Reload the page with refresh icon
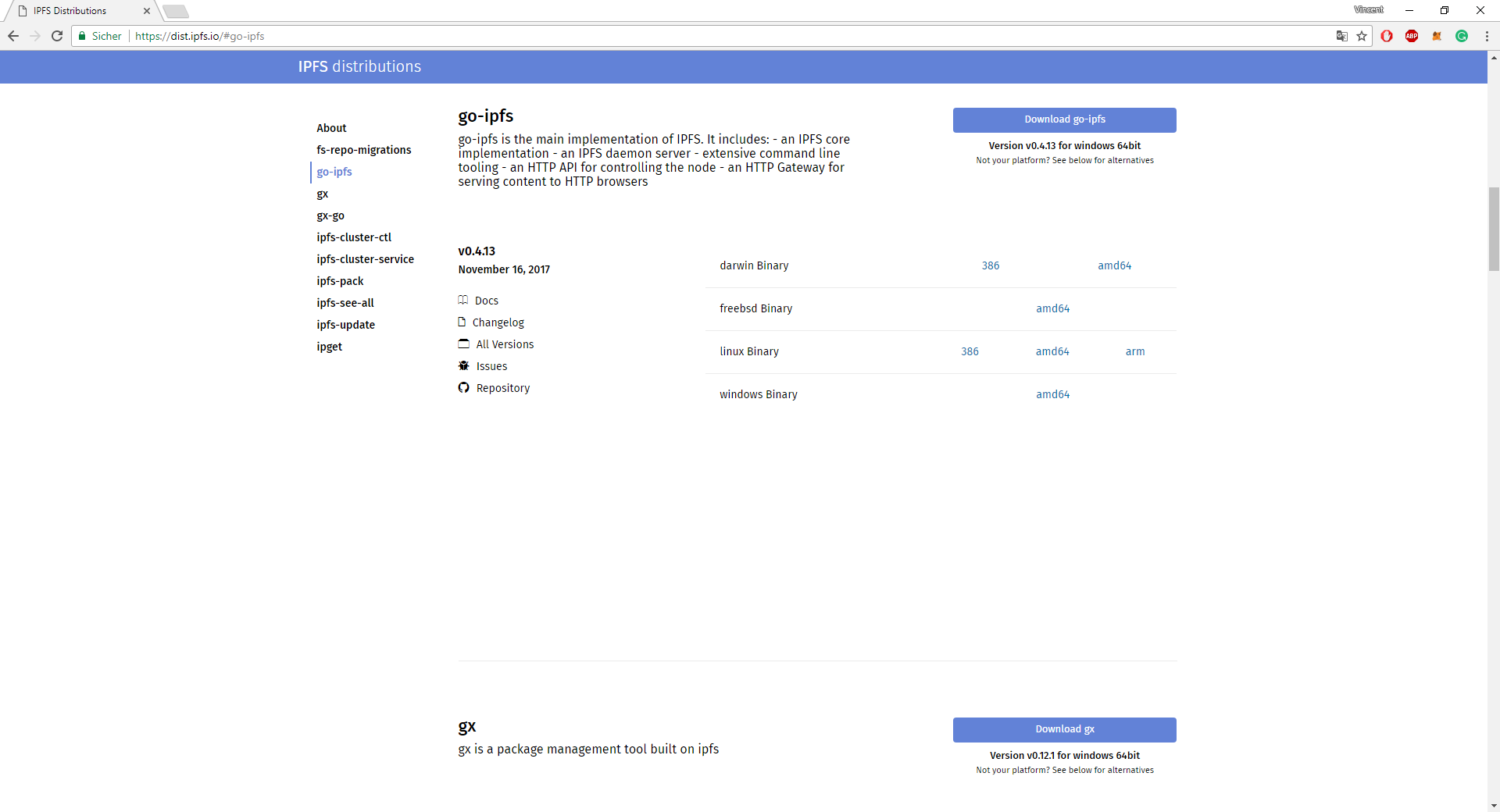Viewport: 1500px width, 812px height. 57,36
